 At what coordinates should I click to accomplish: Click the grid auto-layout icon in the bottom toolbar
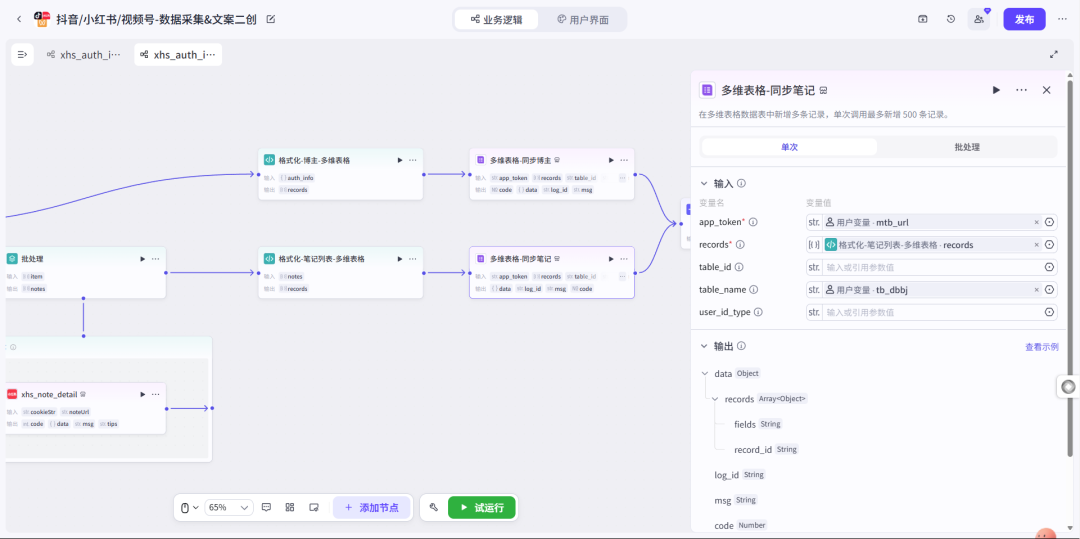(x=290, y=507)
